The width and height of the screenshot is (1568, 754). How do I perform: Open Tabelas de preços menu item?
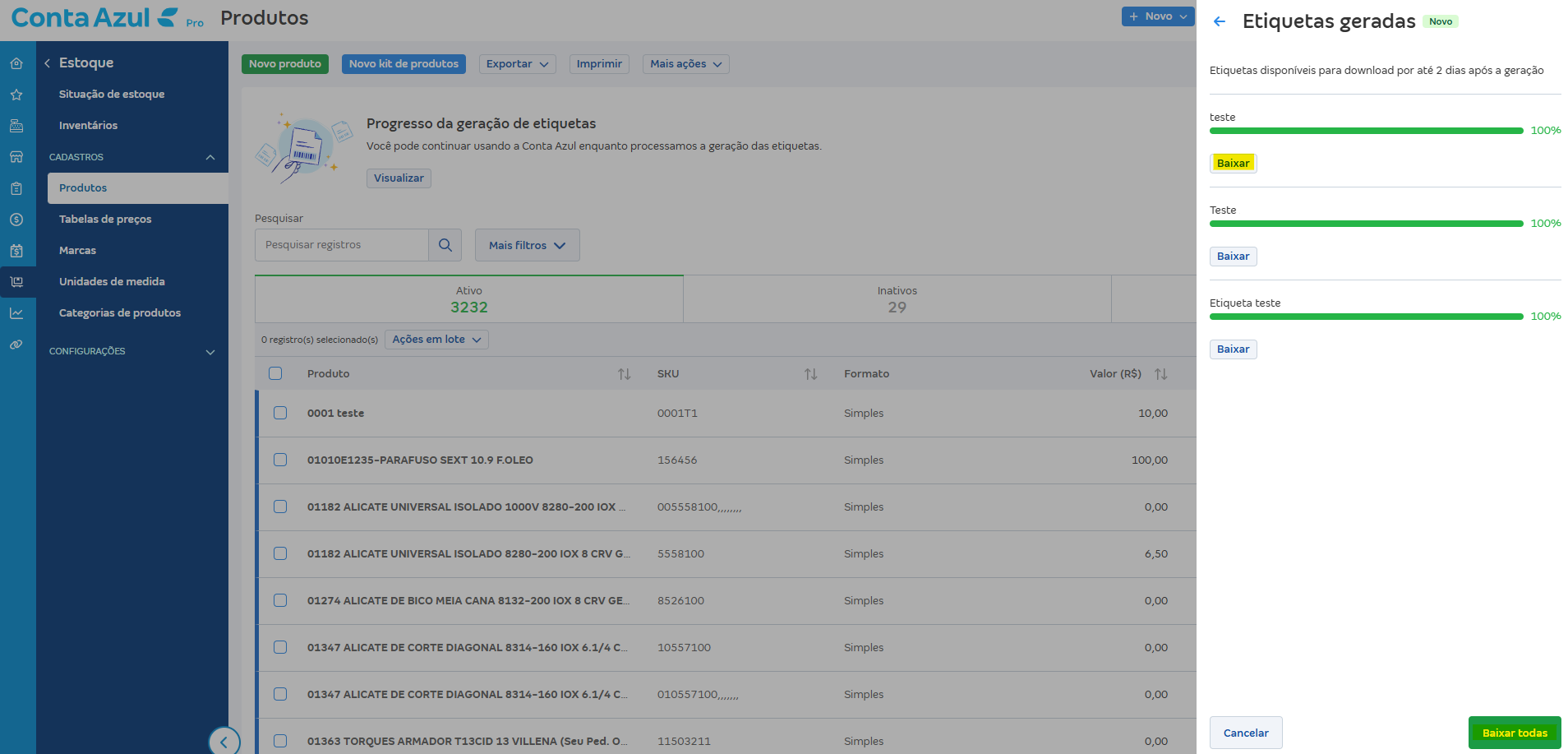click(105, 219)
